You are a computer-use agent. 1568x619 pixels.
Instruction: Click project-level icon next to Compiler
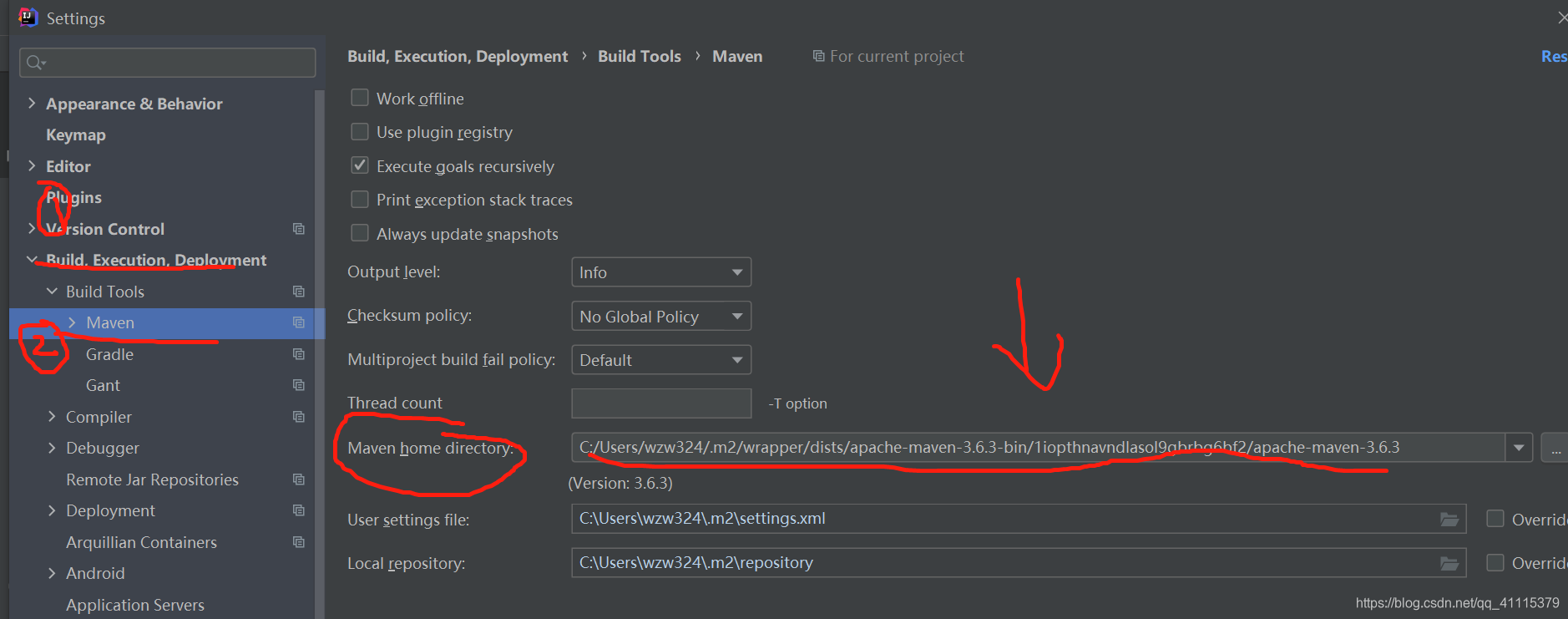click(299, 417)
